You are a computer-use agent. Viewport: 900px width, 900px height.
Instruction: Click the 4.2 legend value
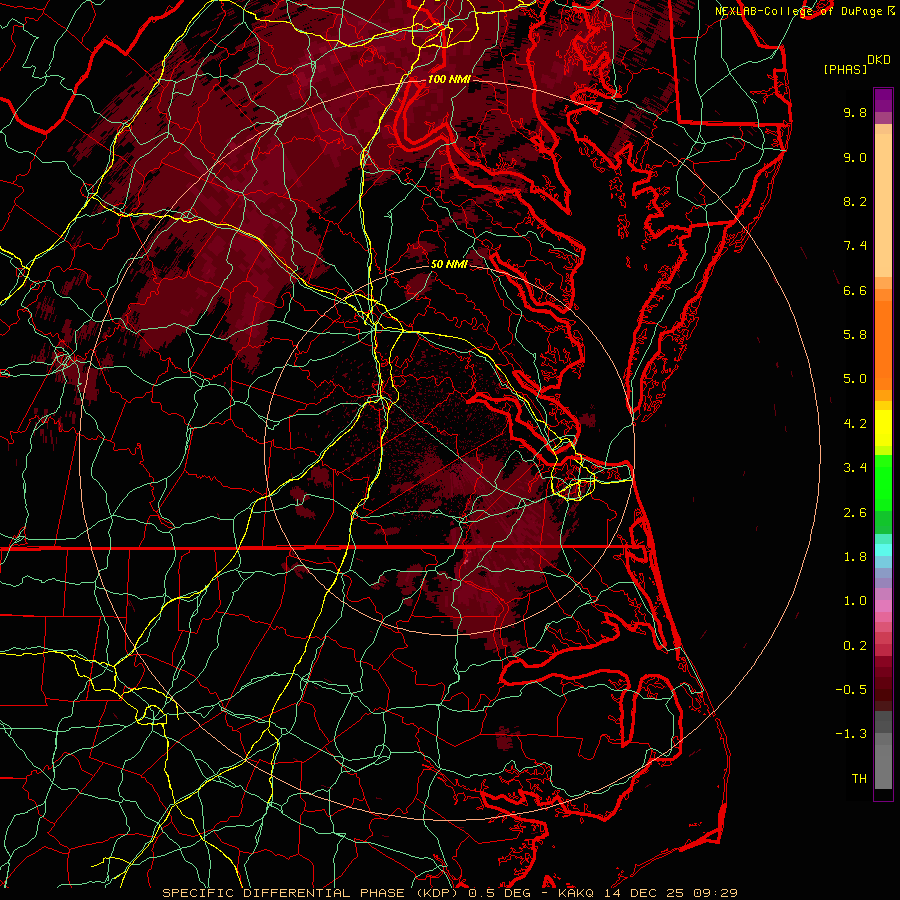pos(855,424)
